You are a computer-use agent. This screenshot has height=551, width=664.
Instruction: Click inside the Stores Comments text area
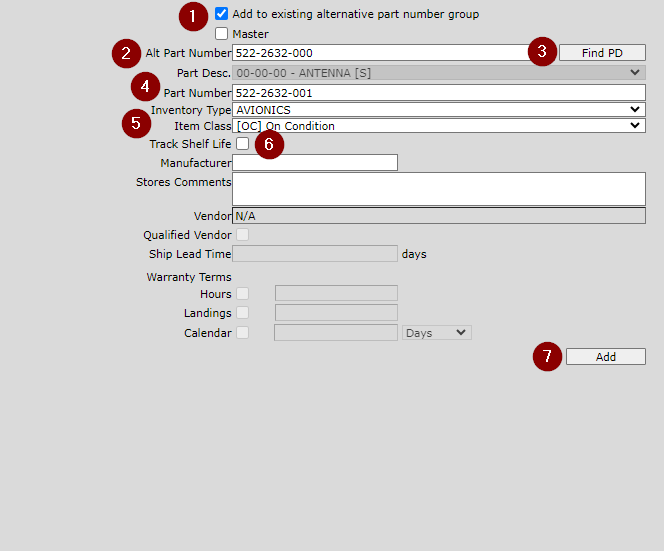pos(438,188)
